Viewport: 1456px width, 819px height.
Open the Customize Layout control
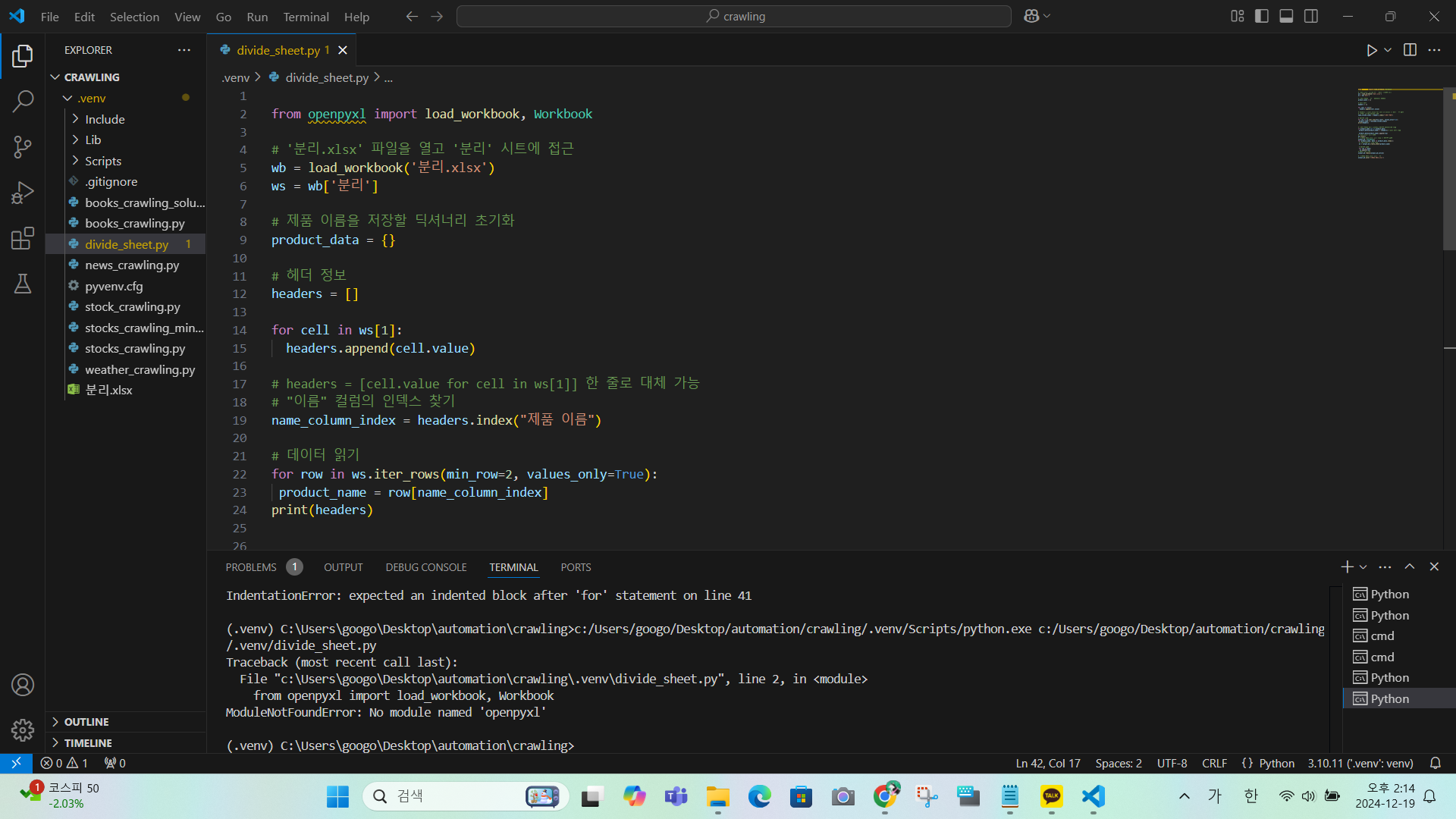[x=1237, y=16]
